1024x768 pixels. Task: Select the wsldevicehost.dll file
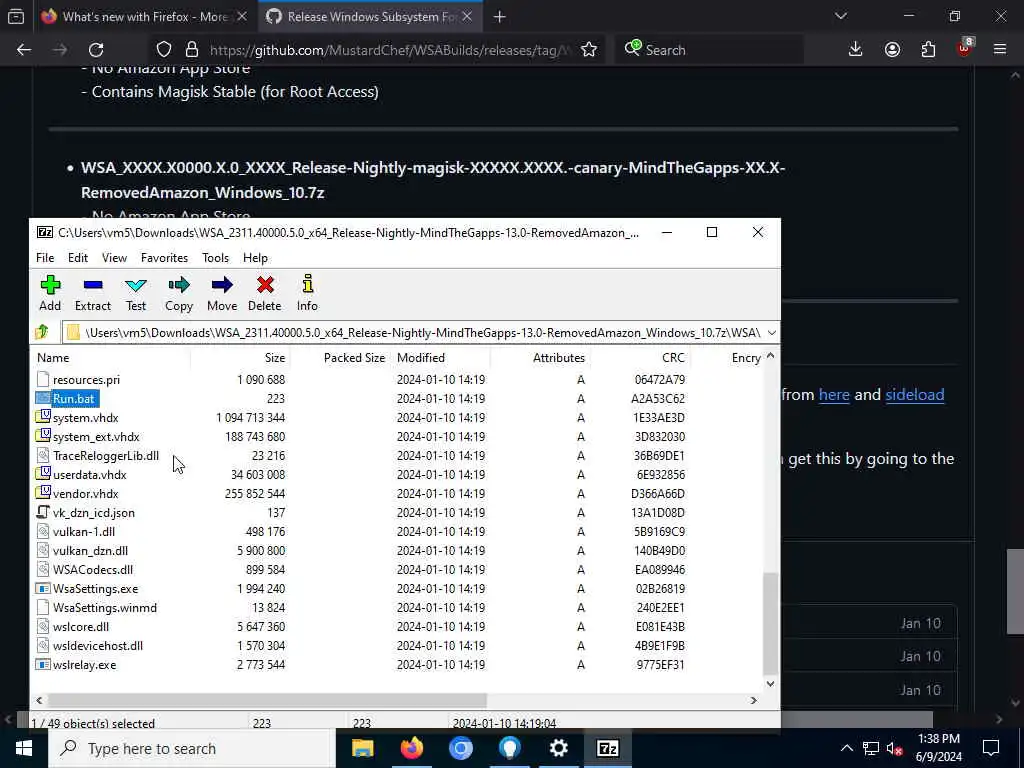click(98, 645)
